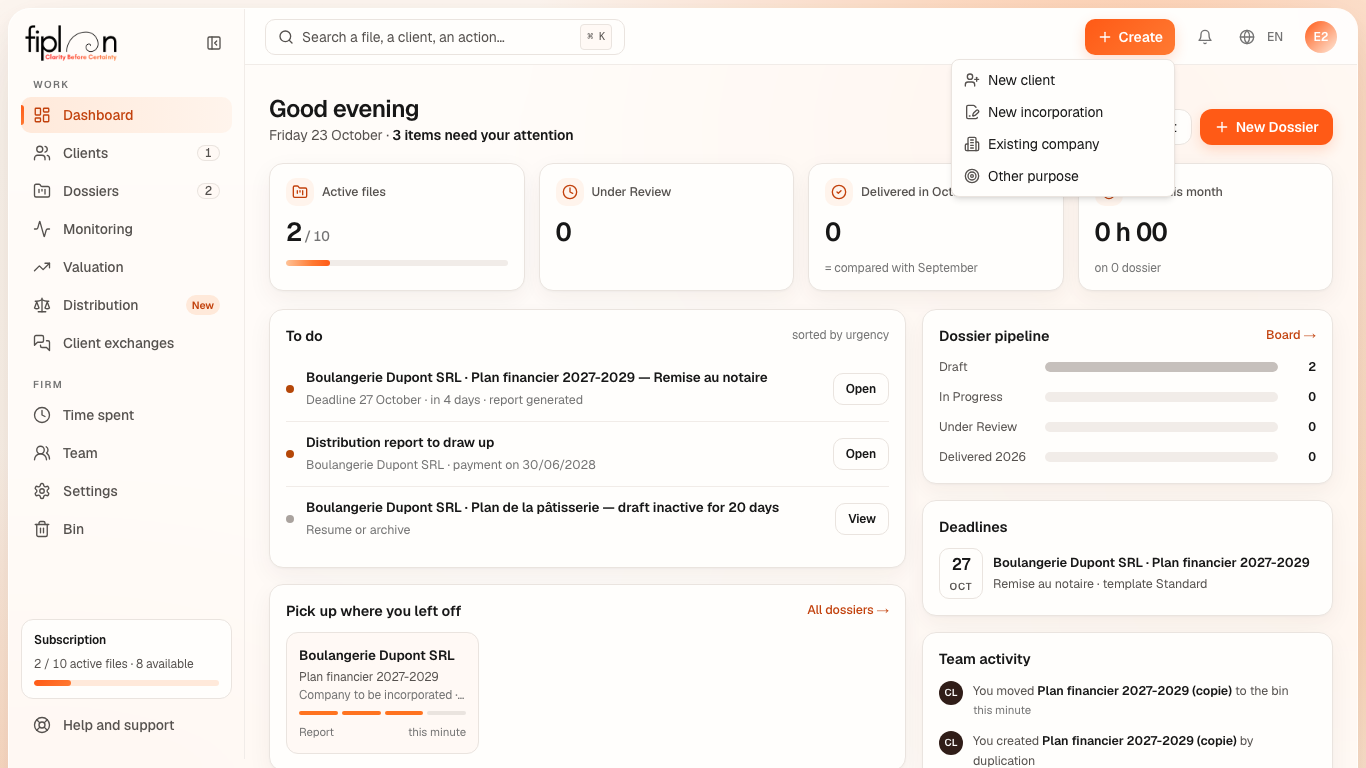Click the Bin trash icon
1366x768 pixels.
(42, 529)
